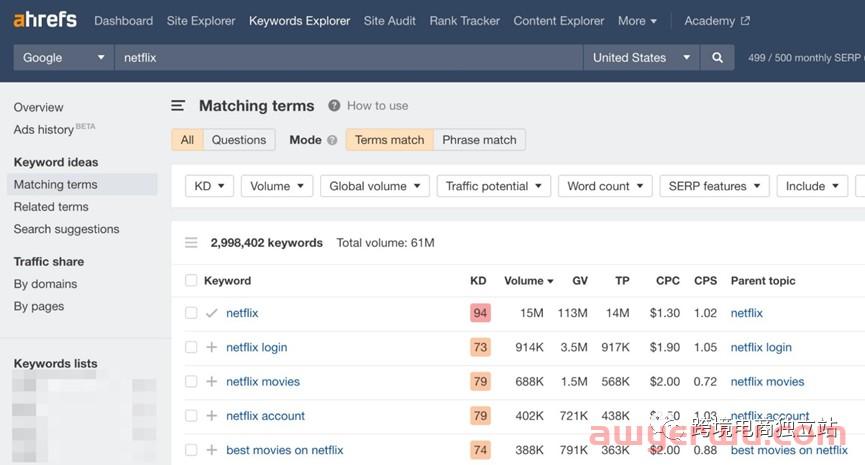This screenshot has width=865, height=465.
Task: Open Site Audit from top navigation
Action: point(389,21)
